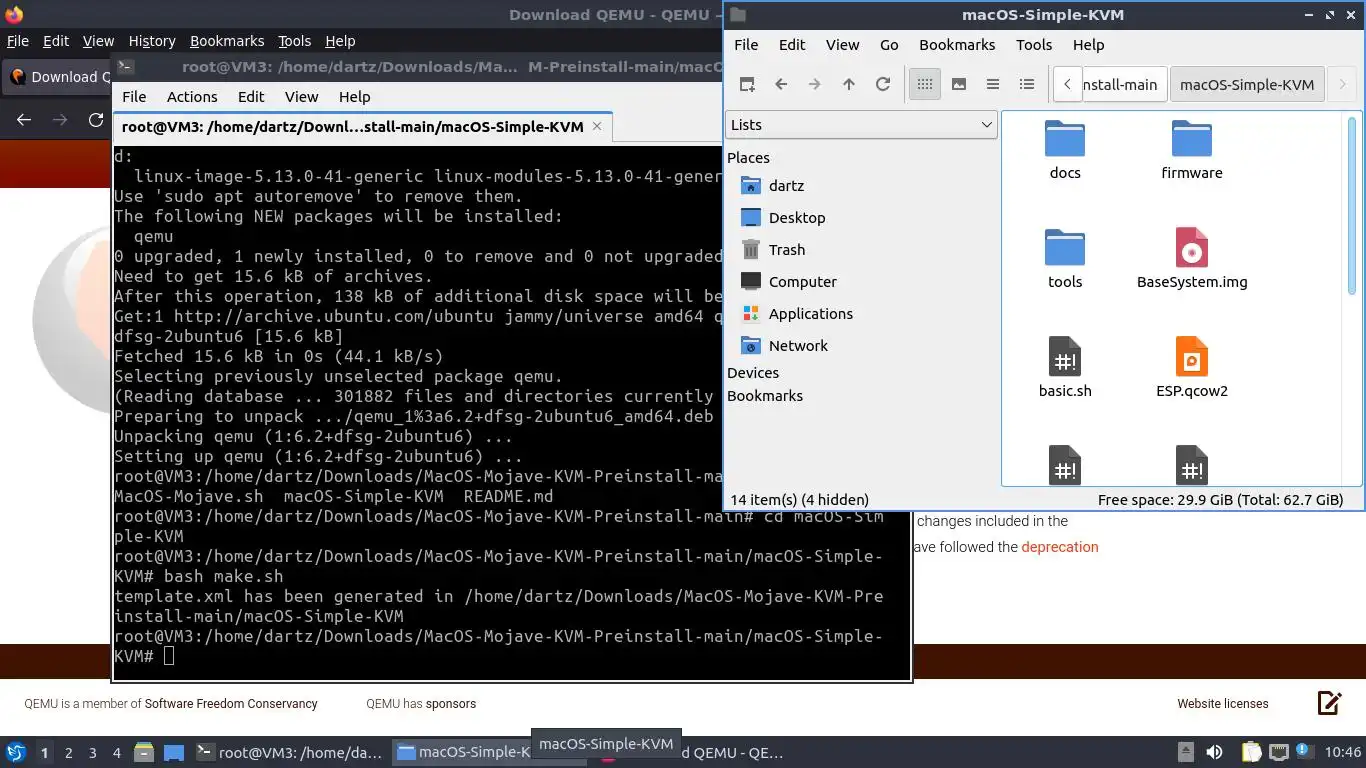1366x768 pixels.
Task: Reload the Firefox page
Action: click(96, 120)
